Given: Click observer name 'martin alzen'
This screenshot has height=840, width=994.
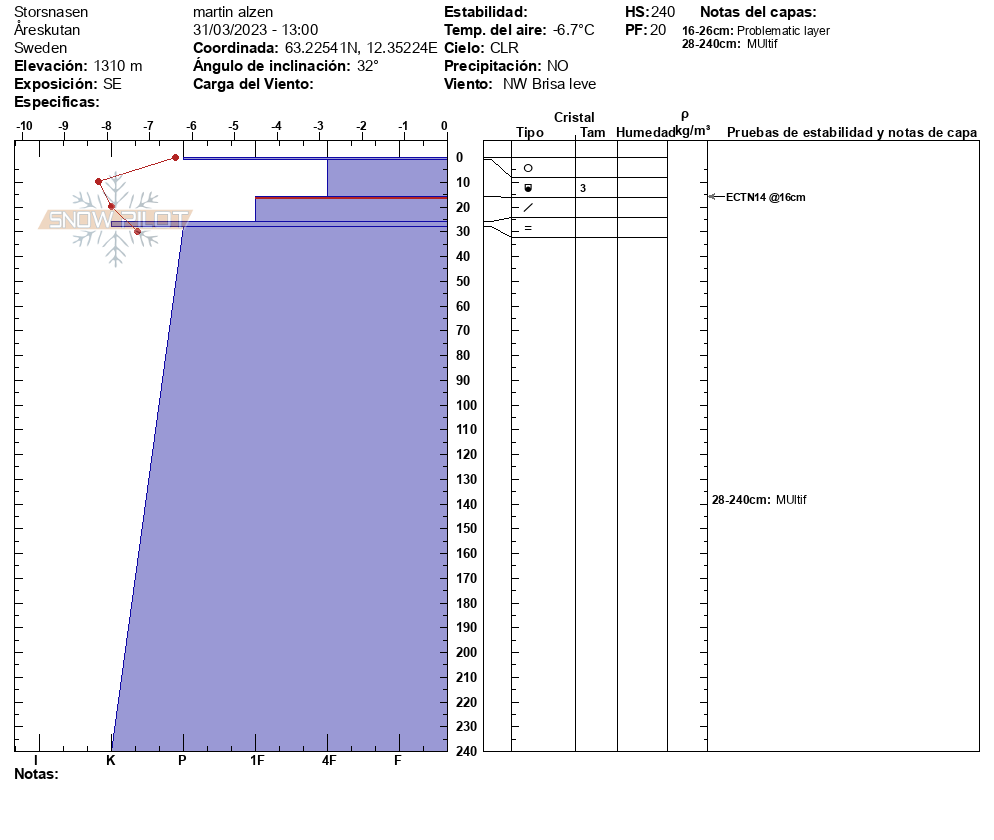Looking at the screenshot, I should [233, 12].
